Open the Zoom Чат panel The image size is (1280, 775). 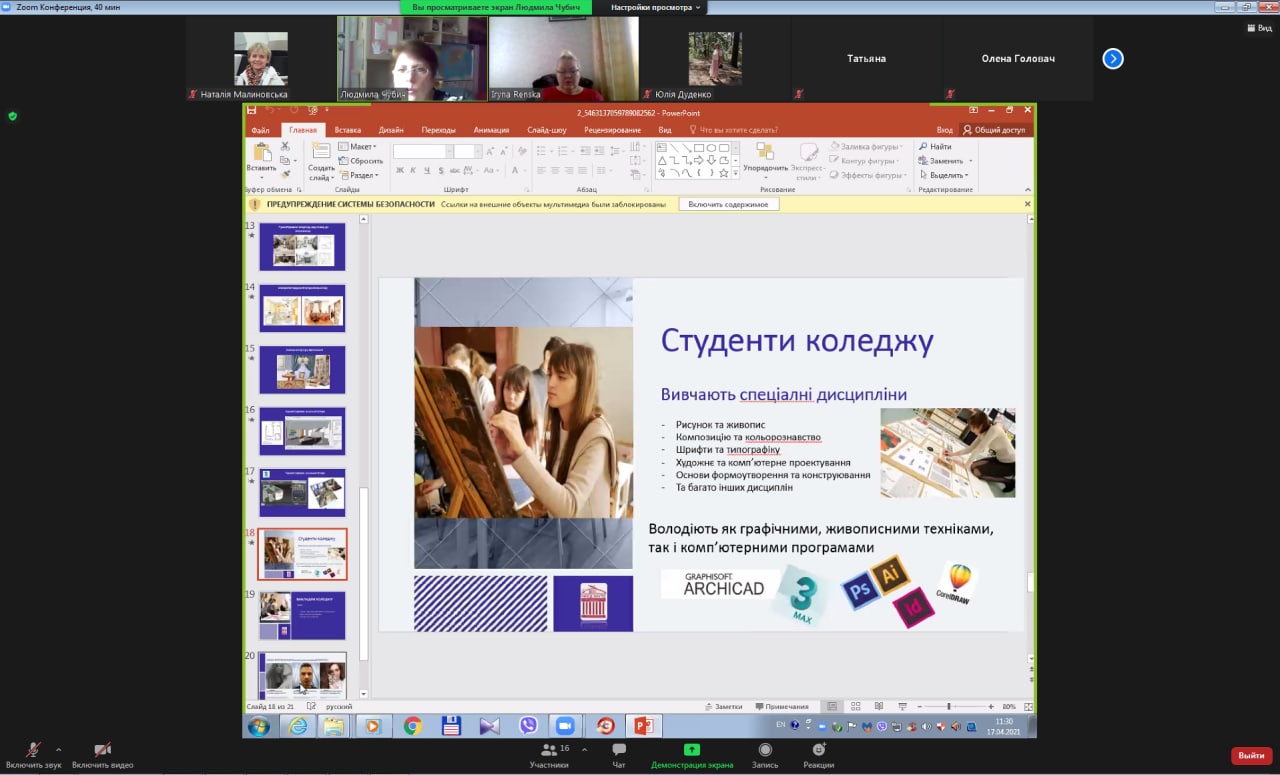click(619, 750)
